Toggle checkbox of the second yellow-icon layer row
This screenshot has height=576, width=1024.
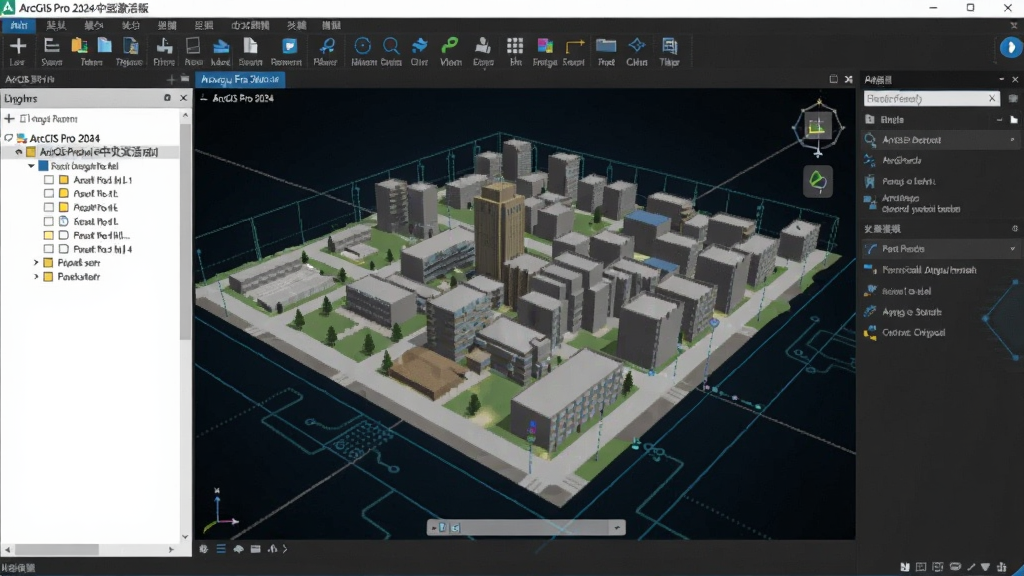click(49, 193)
